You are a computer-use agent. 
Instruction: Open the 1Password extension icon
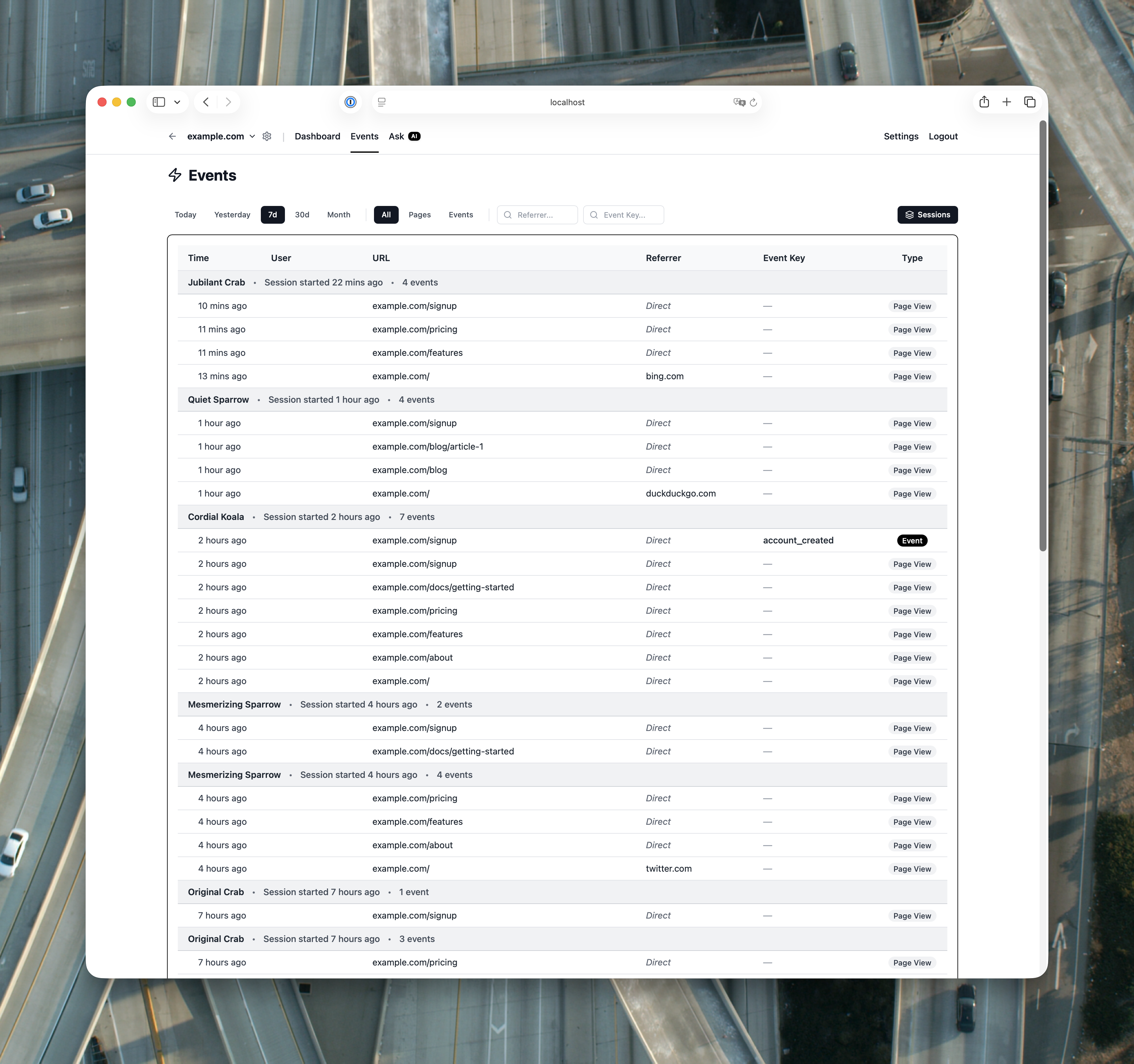point(351,102)
